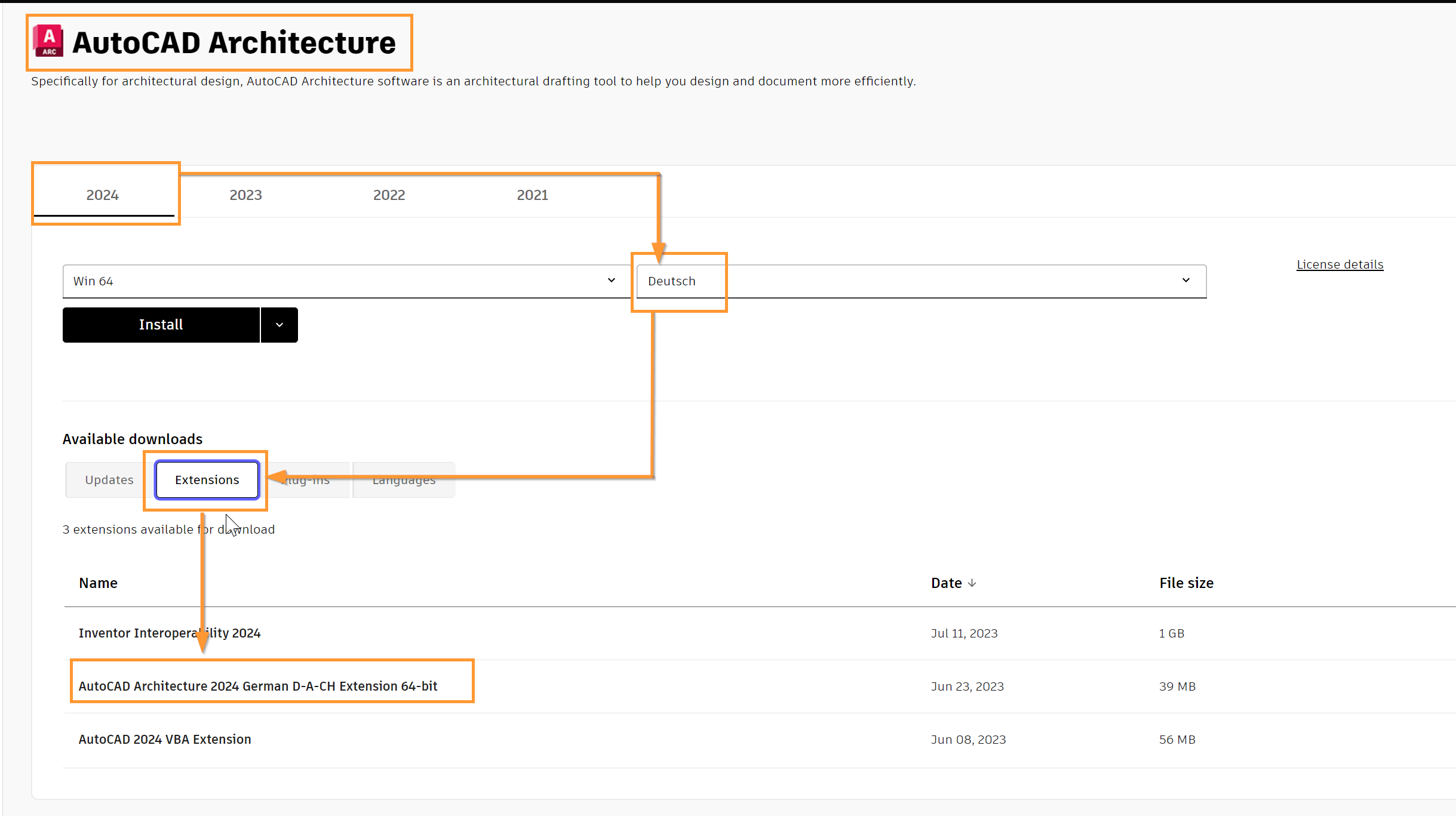
Task: Select the 2022 version tab
Action: [x=389, y=195]
